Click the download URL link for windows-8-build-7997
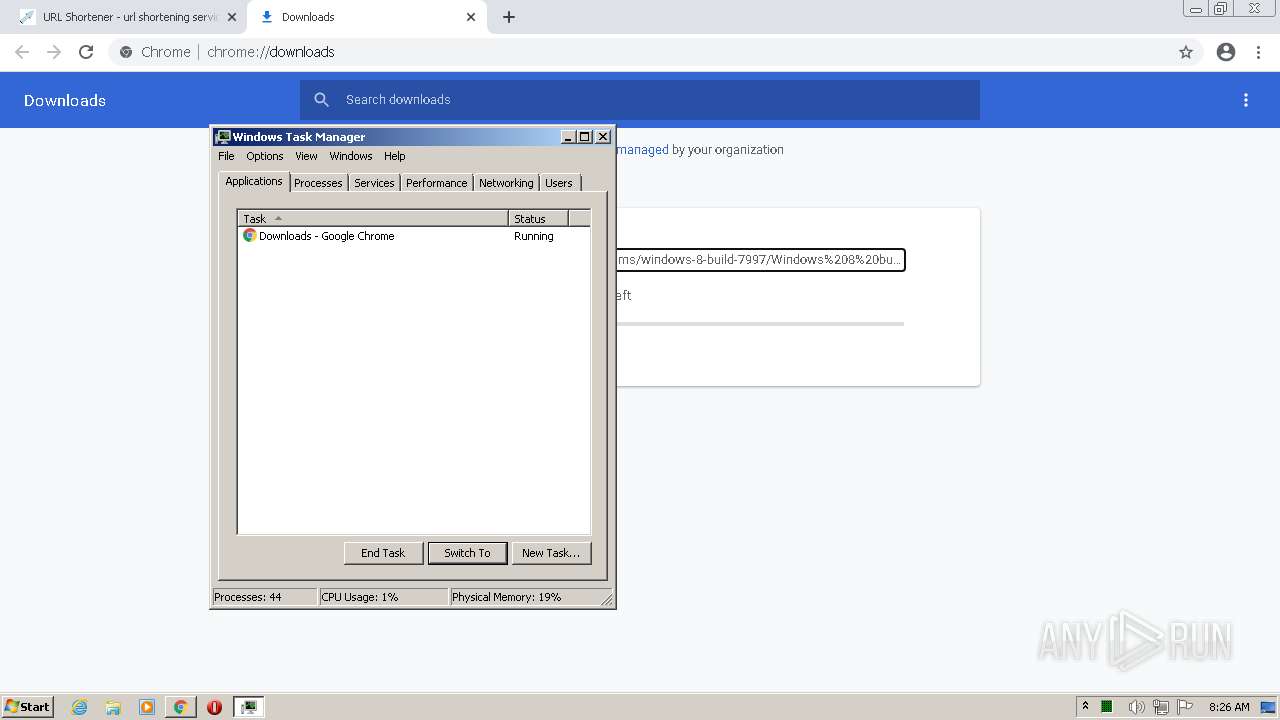Screen dimensions: 1280x720 (x=759, y=260)
